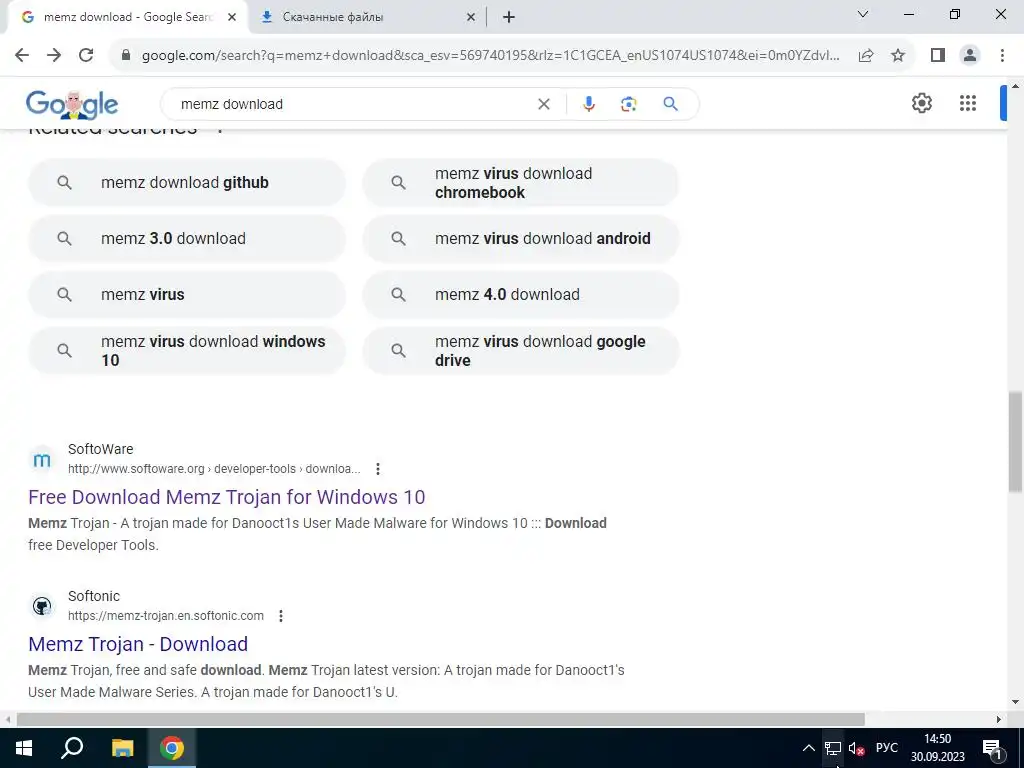Click the address bar URL

(490, 56)
